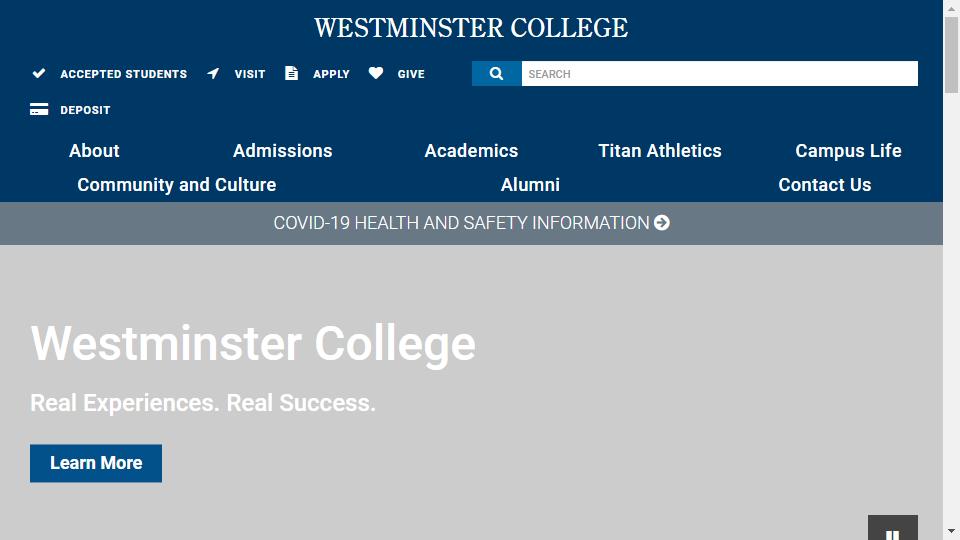Pause the hero slideshow
Viewport: 960px width, 540px height.
pyautogui.click(x=892, y=532)
